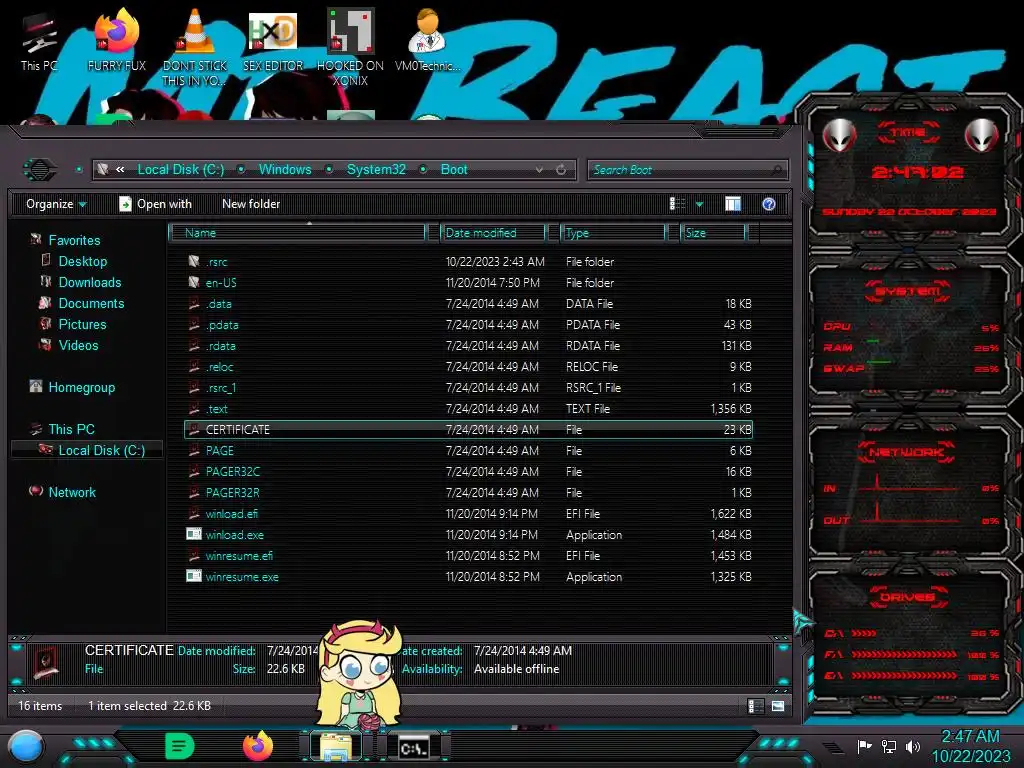
Task: Open the DONT STICK THIS VLC shortcut
Action: (x=195, y=48)
